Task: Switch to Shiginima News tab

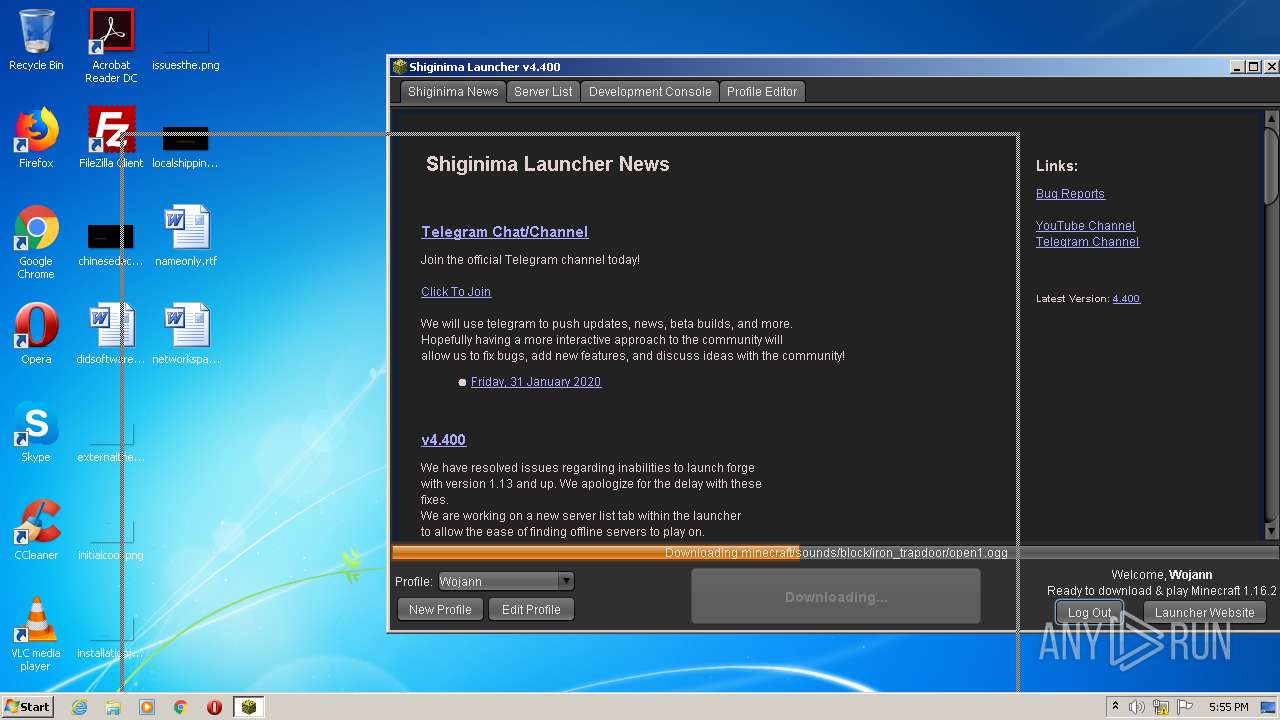Action: pyautogui.click(x=453, y=91)
